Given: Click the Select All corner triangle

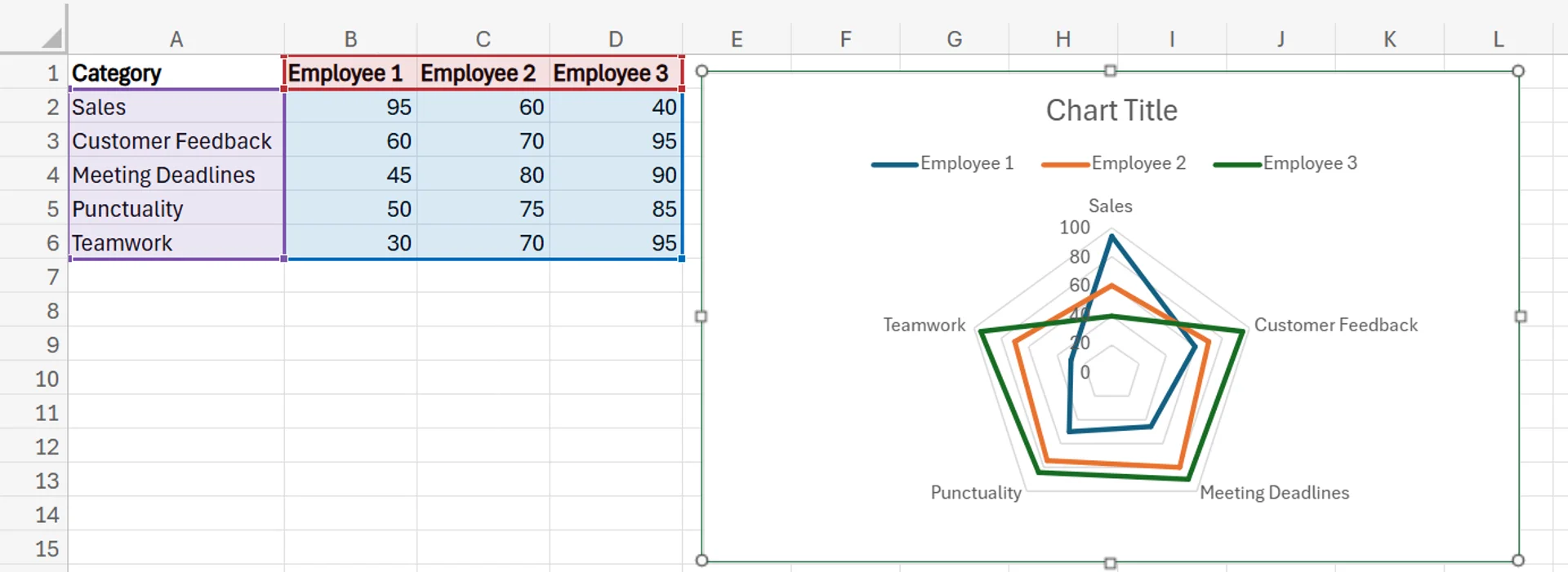Looking at the screenshot, I should click(51, 38).
